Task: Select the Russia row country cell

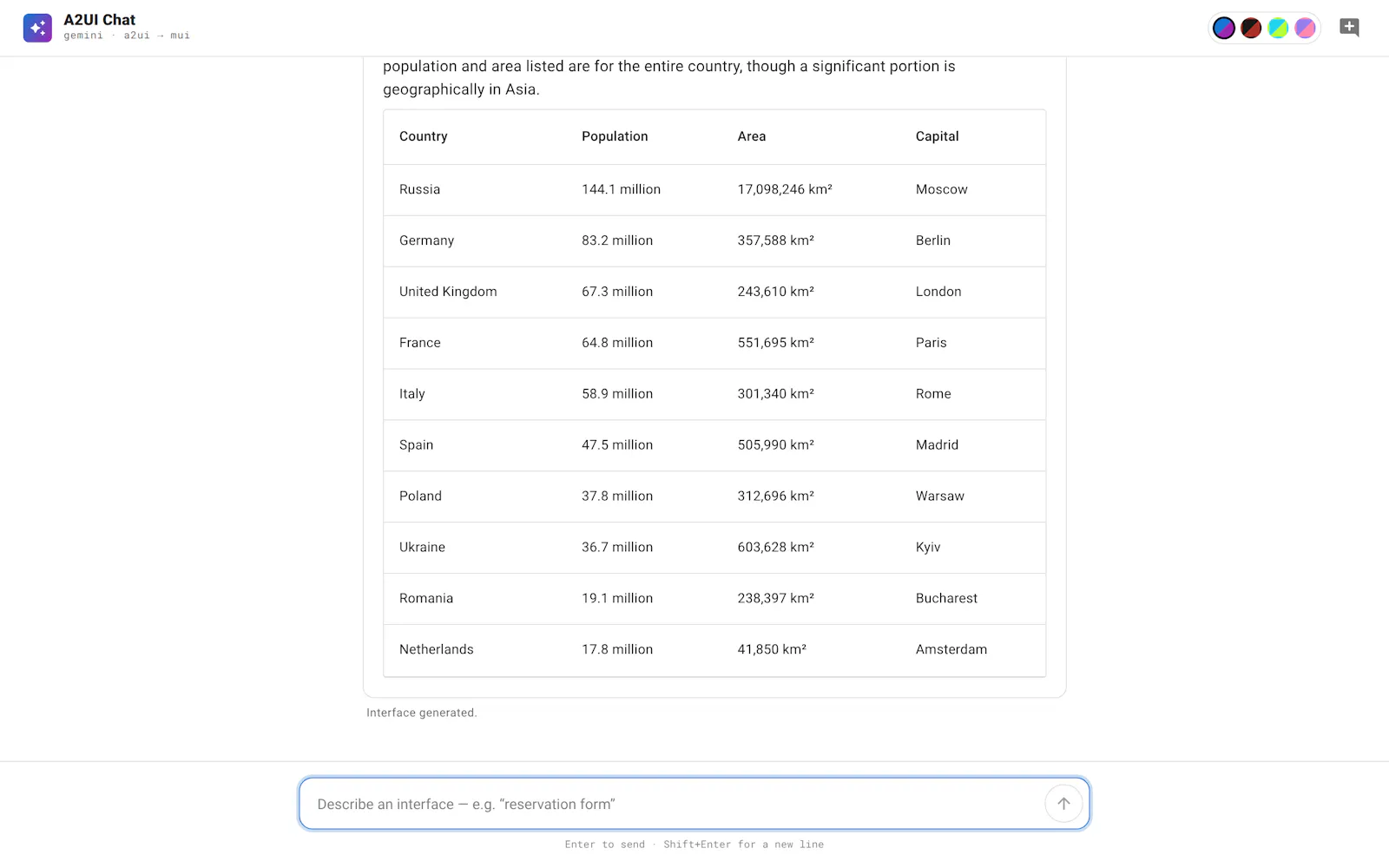Action: pyautogui.click(x=419, y=189)
